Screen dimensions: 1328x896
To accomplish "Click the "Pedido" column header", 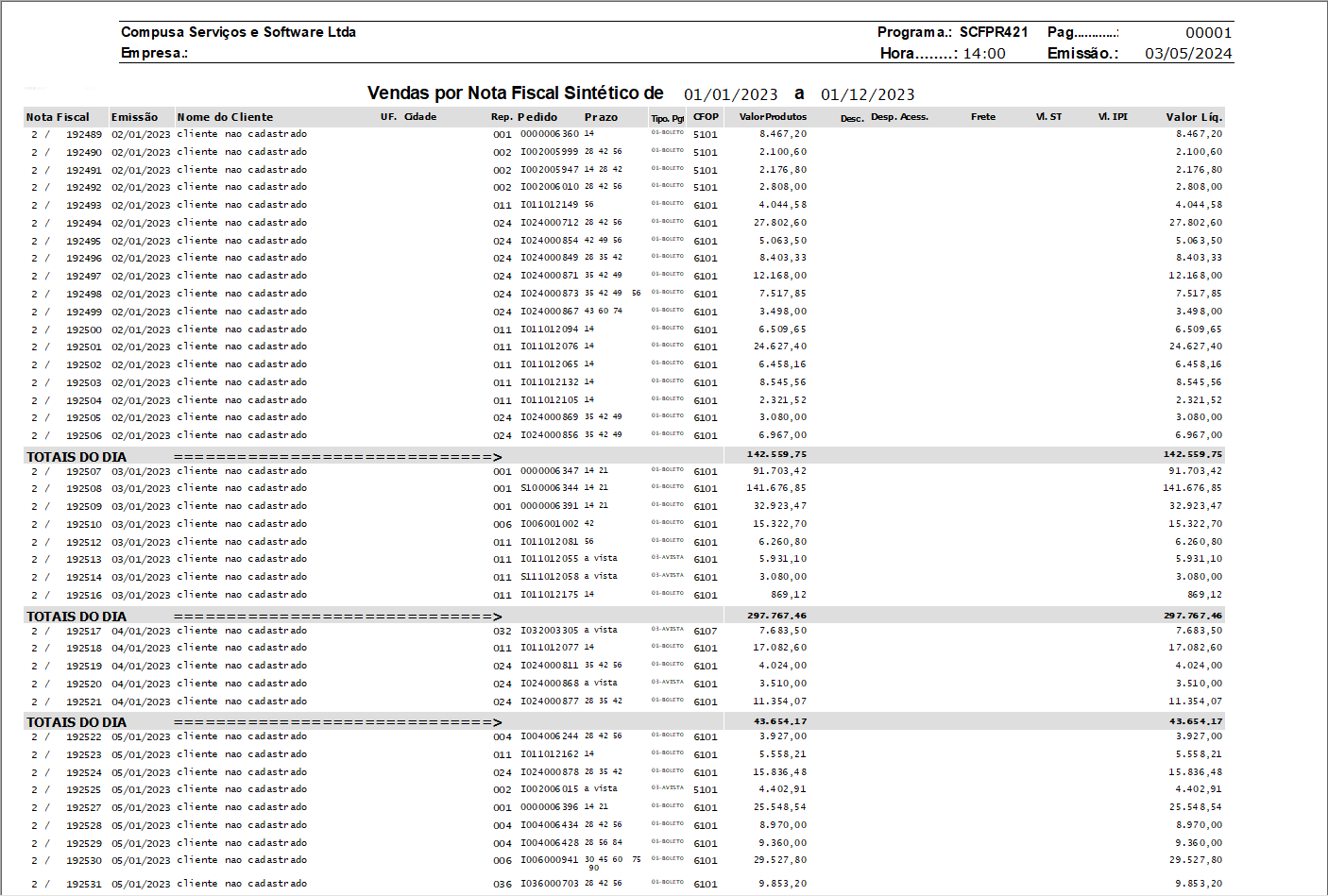I will tap(537, 117).
